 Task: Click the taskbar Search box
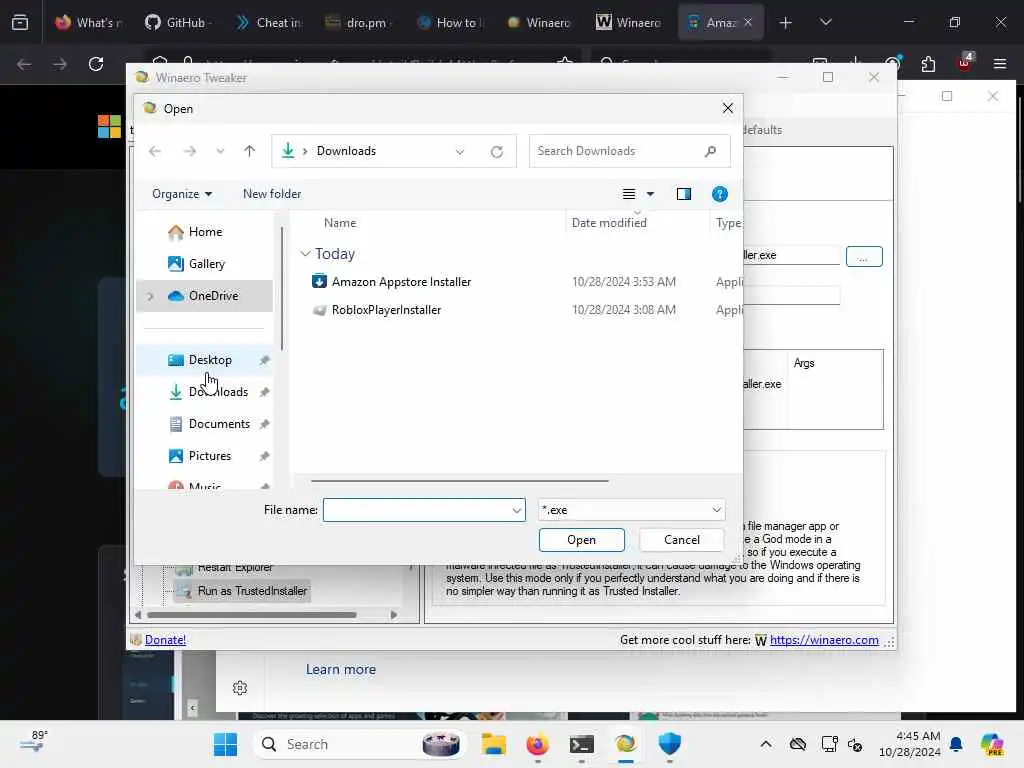(358, 744)
